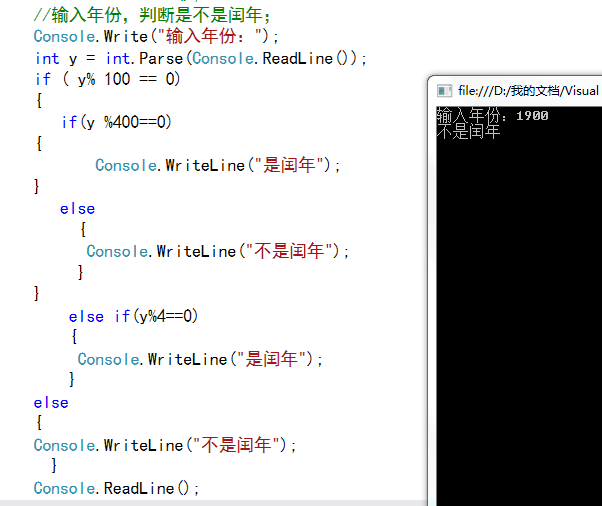Click the Console.Write("输入年份：") line
Image resolution: width=602 pixels, height=506 pixels.
[x=156, y=36]
